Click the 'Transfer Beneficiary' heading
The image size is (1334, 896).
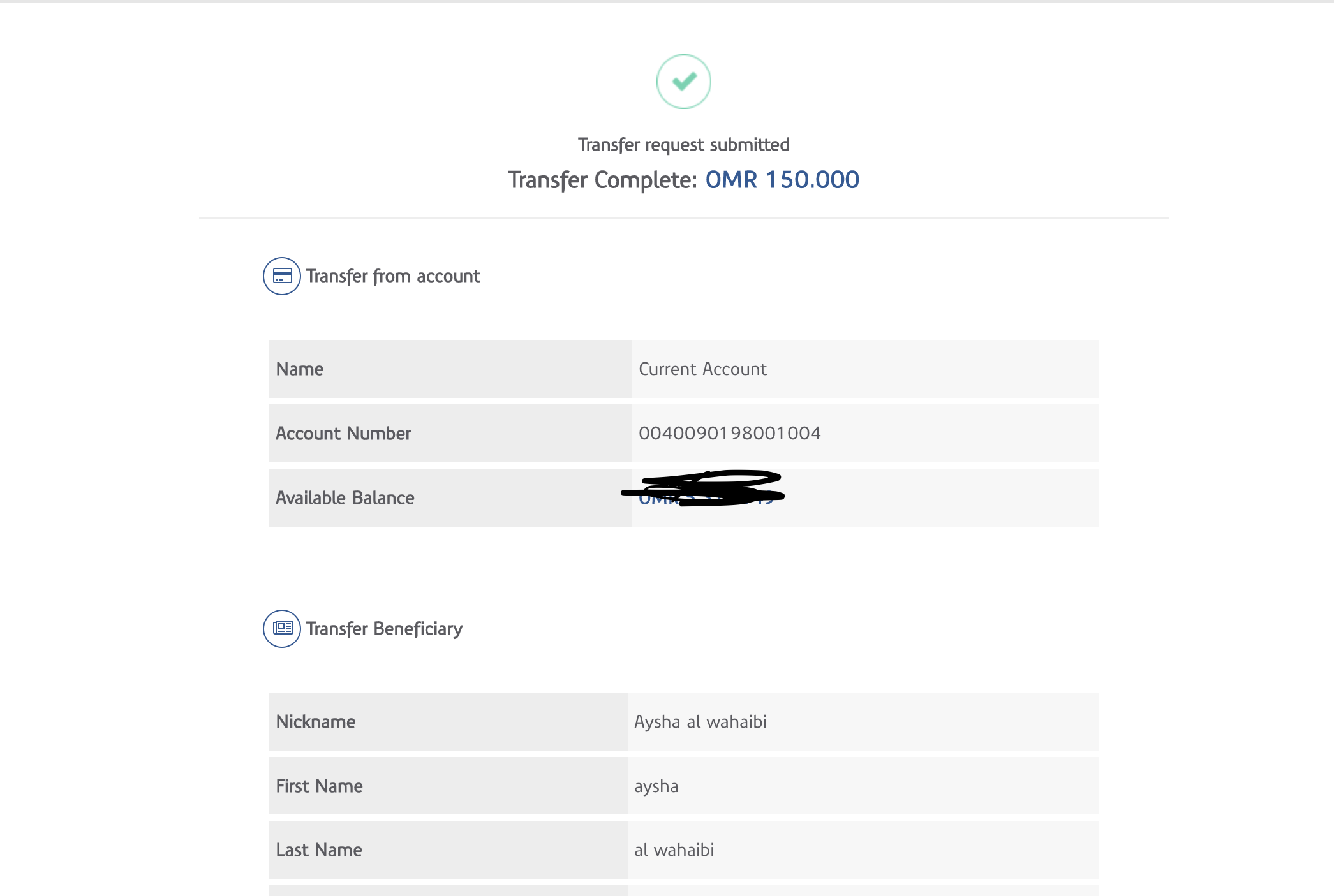[384, 629]
